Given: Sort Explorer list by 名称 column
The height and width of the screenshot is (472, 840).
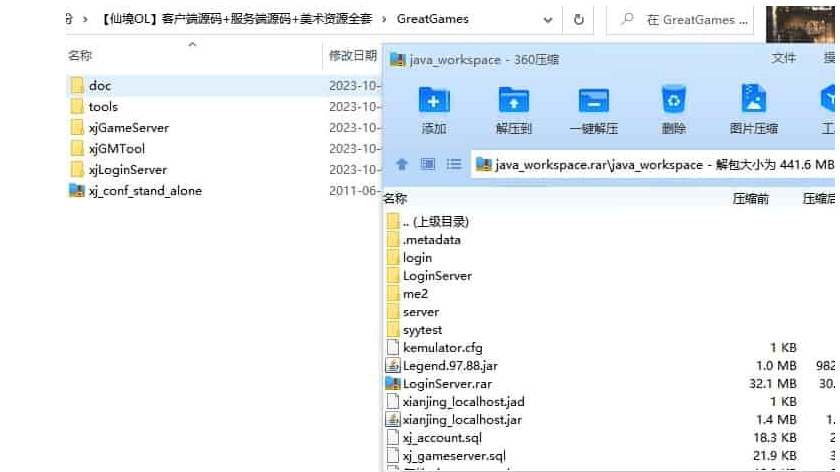Looking at the screenshot, I should coord(80,55).
